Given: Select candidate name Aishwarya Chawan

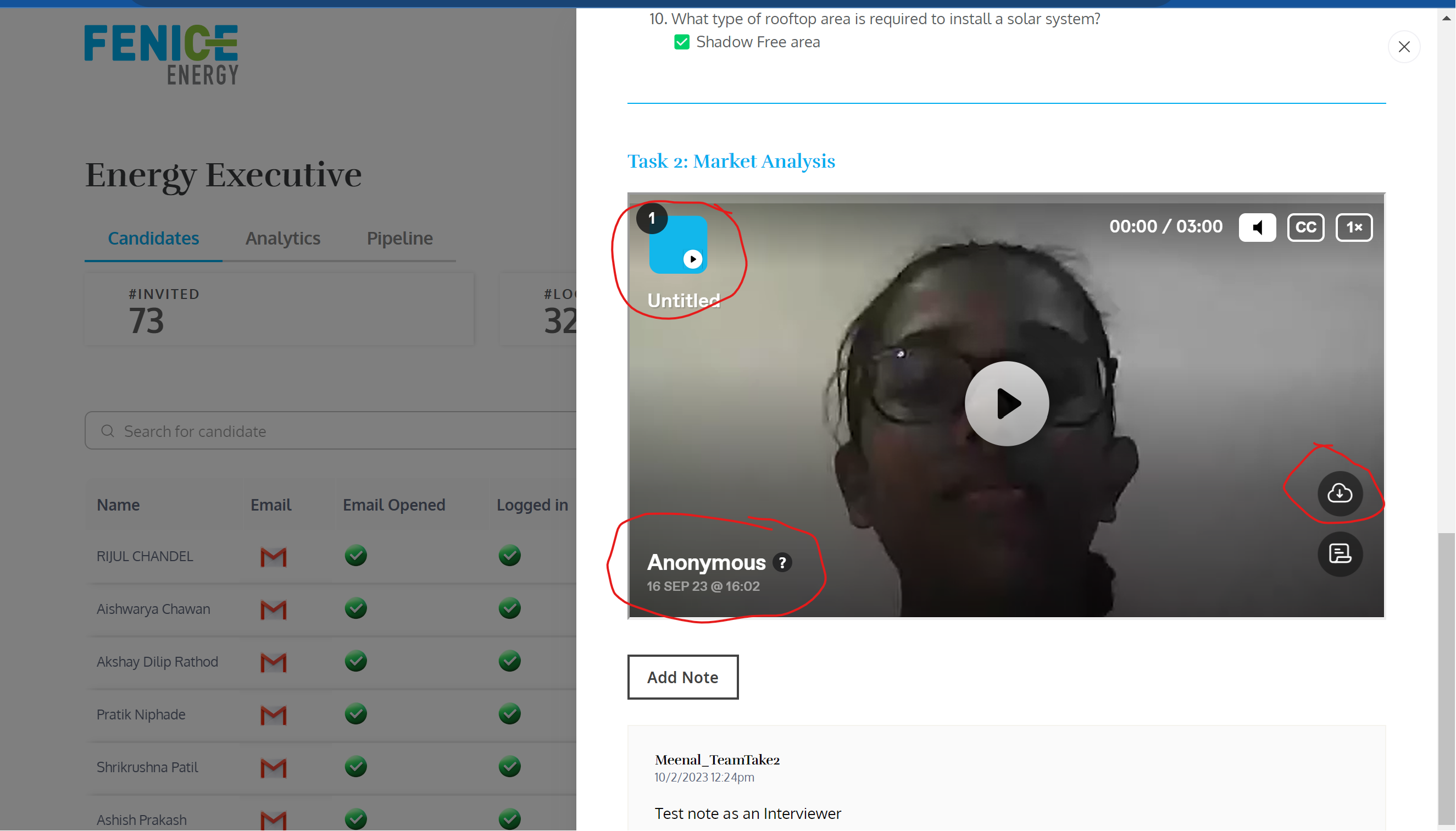Looking at the screenshot, I should [x=153, y=609].
